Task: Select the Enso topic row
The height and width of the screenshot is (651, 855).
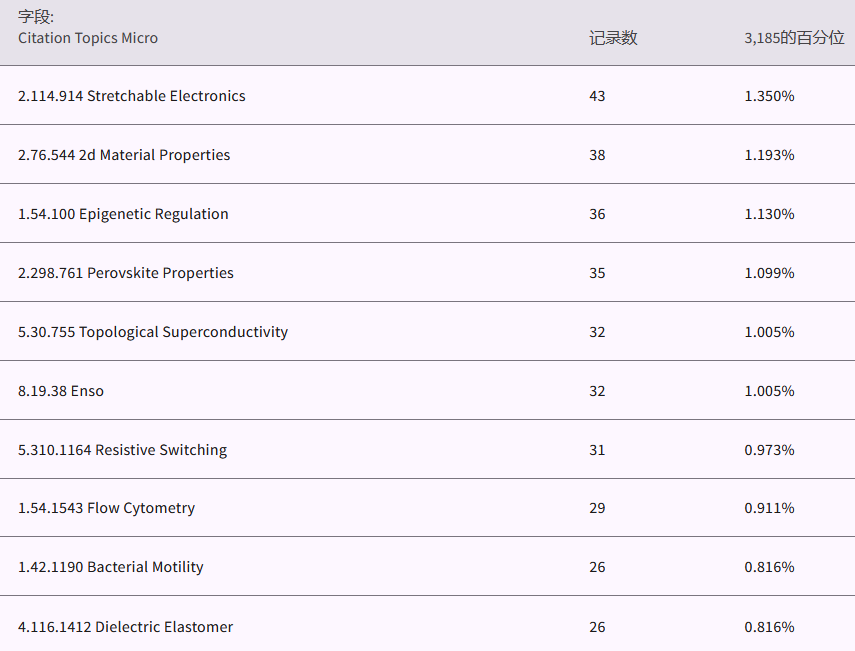Action: click(61, 391)
